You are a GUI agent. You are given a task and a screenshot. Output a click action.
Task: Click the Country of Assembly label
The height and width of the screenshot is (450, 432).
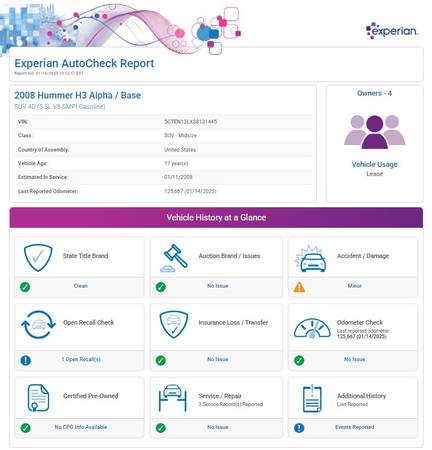point(43,150)
